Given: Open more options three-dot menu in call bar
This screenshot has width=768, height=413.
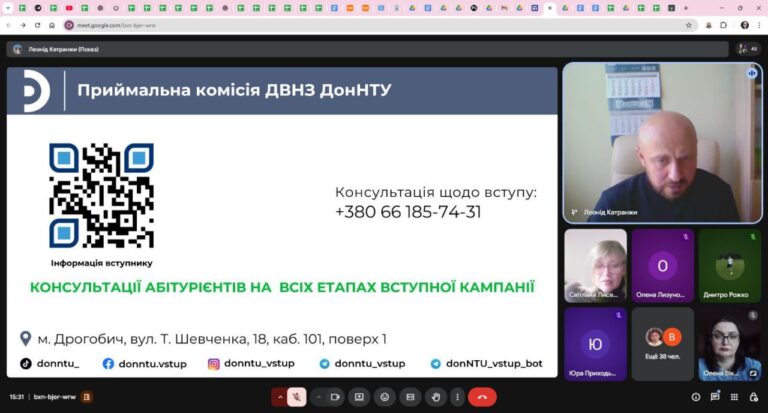Looking at the screenshot, I should click(x=457, y=397).
